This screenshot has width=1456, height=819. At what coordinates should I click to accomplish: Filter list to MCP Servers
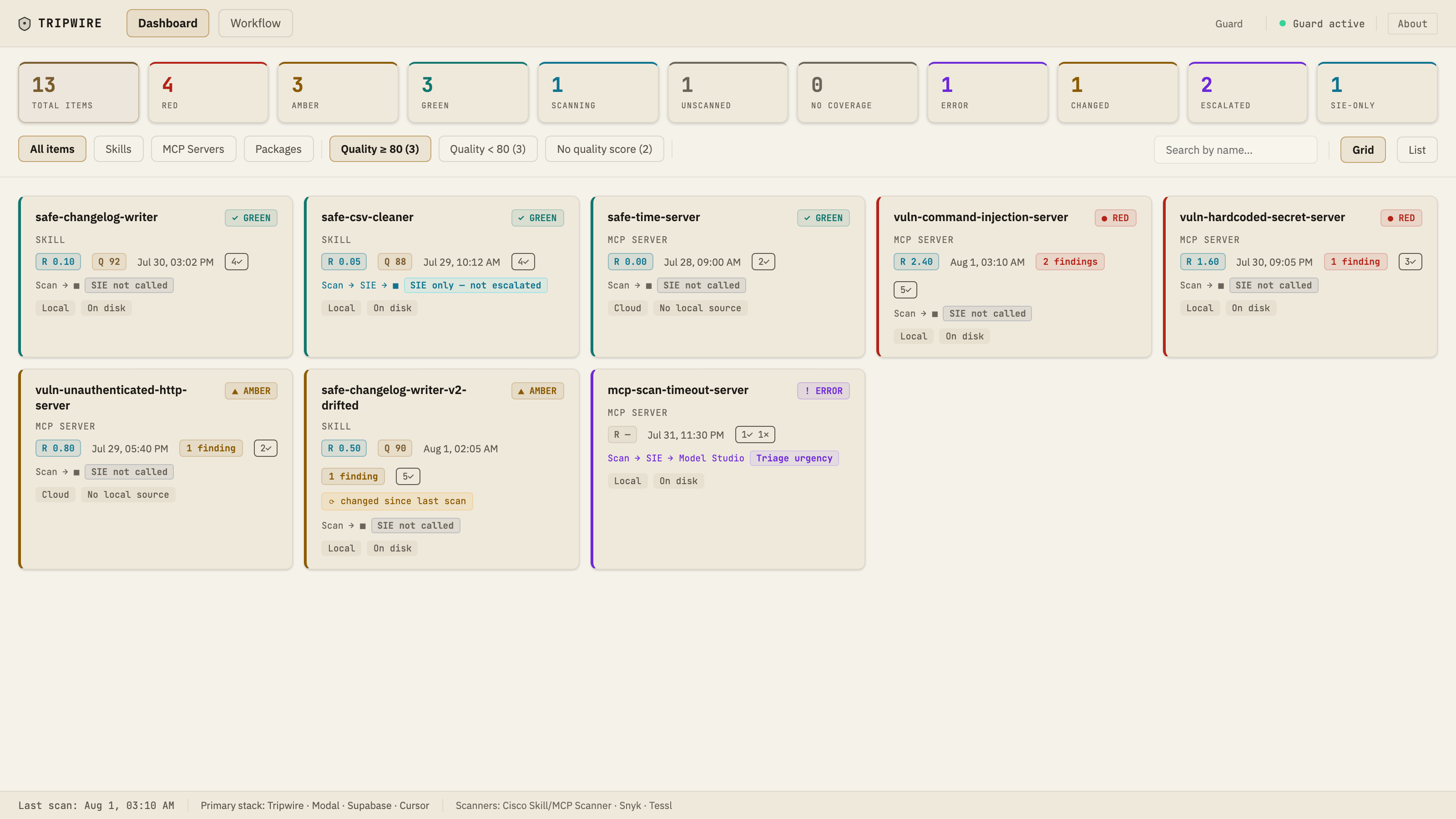[x=193, y=149]
